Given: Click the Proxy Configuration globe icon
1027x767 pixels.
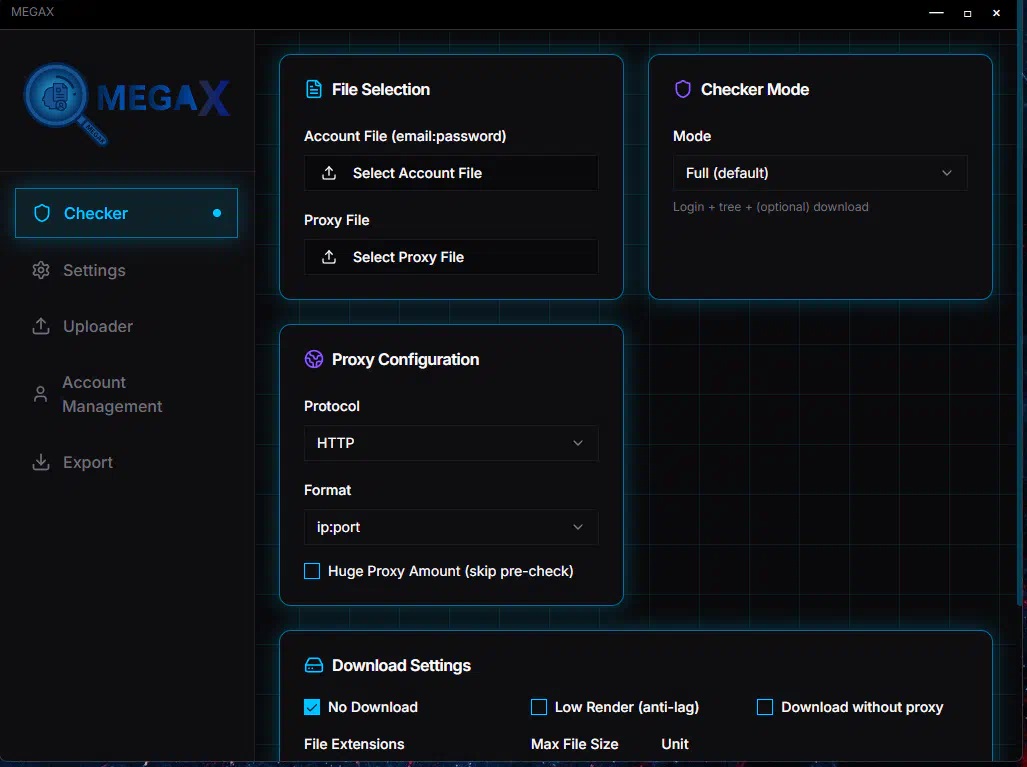Looking at the screenshot, I should click(313, 359).
